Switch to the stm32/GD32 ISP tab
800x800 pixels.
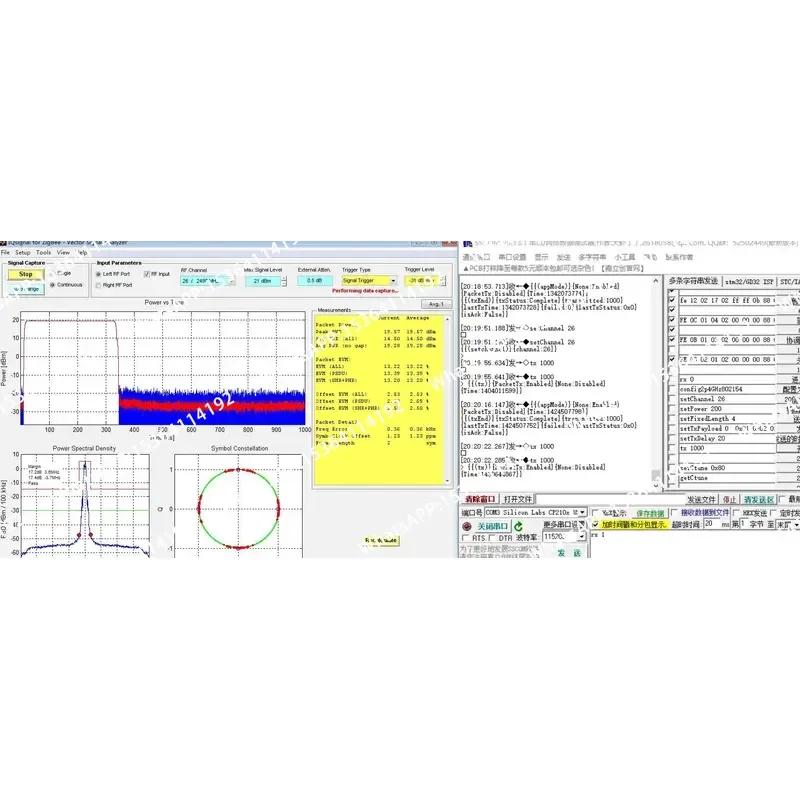point(749,281)
